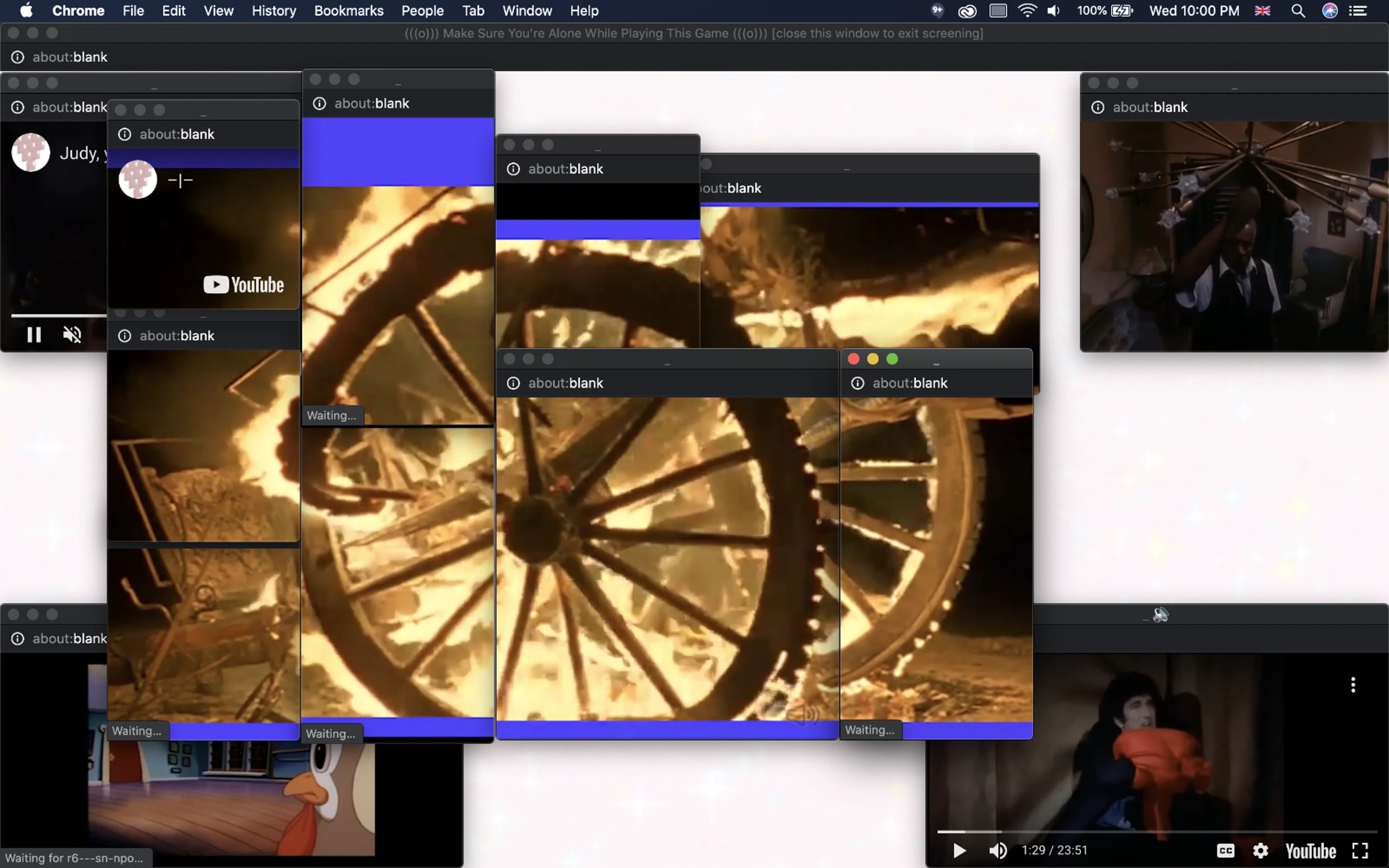Open the Tab menu

tap(473, 10)
